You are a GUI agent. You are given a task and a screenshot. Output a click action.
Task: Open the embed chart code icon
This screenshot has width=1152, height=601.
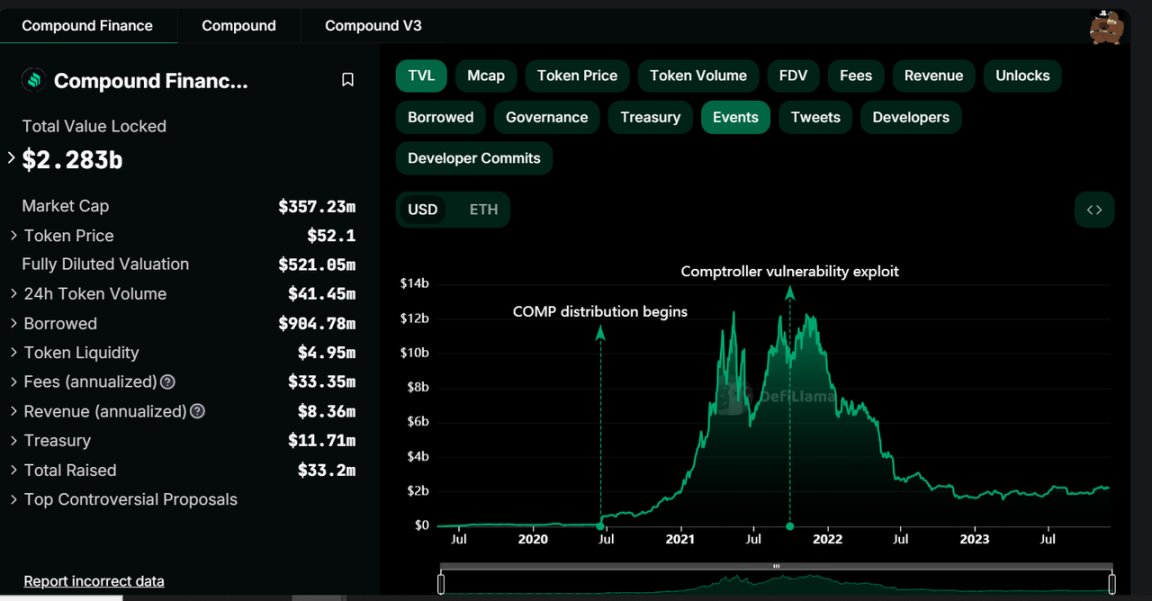(x=1094, y=209)
